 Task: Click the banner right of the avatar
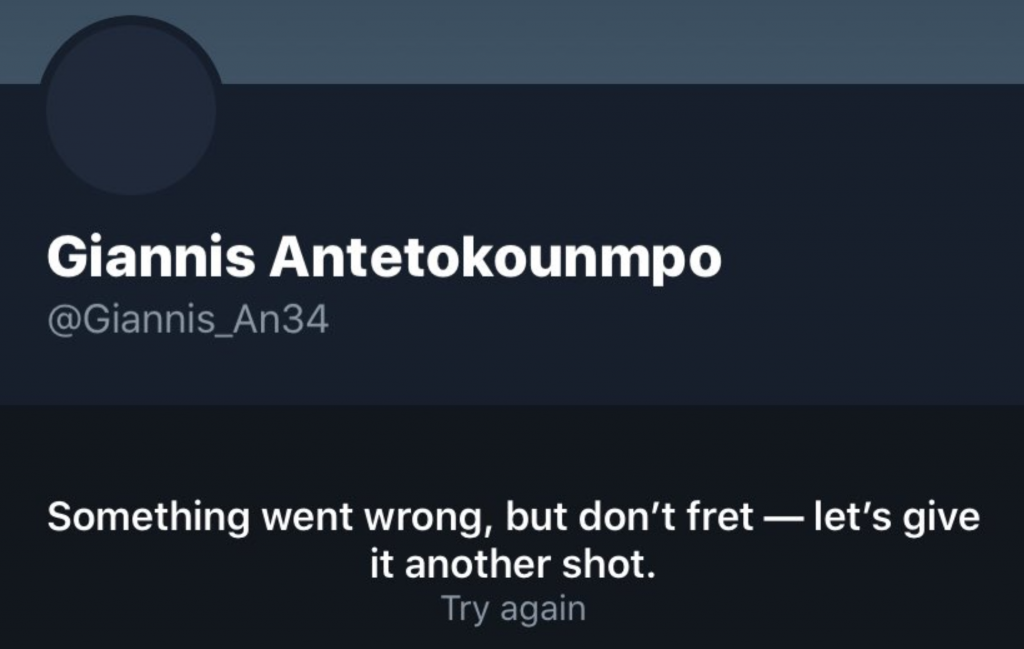click(x=620, y=42)
